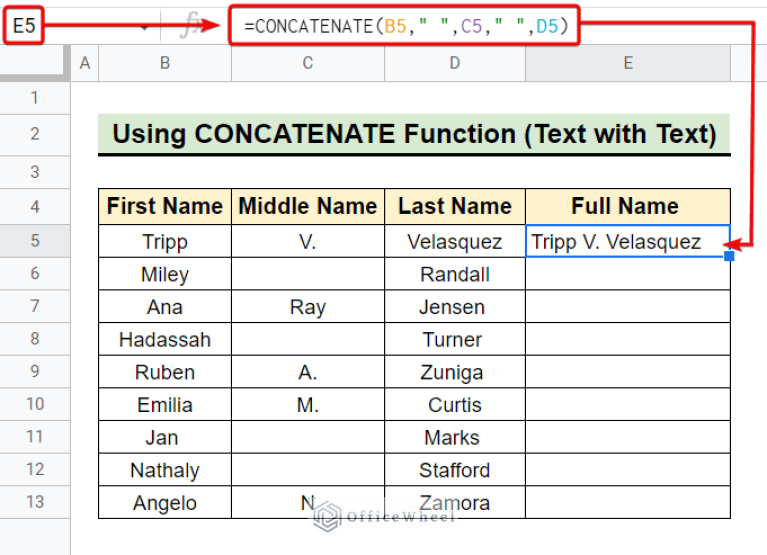Click the formula bar with CONCATENATE formula
Screen dimensions: 767x555
pyautogui.click(x=405, y=26)
